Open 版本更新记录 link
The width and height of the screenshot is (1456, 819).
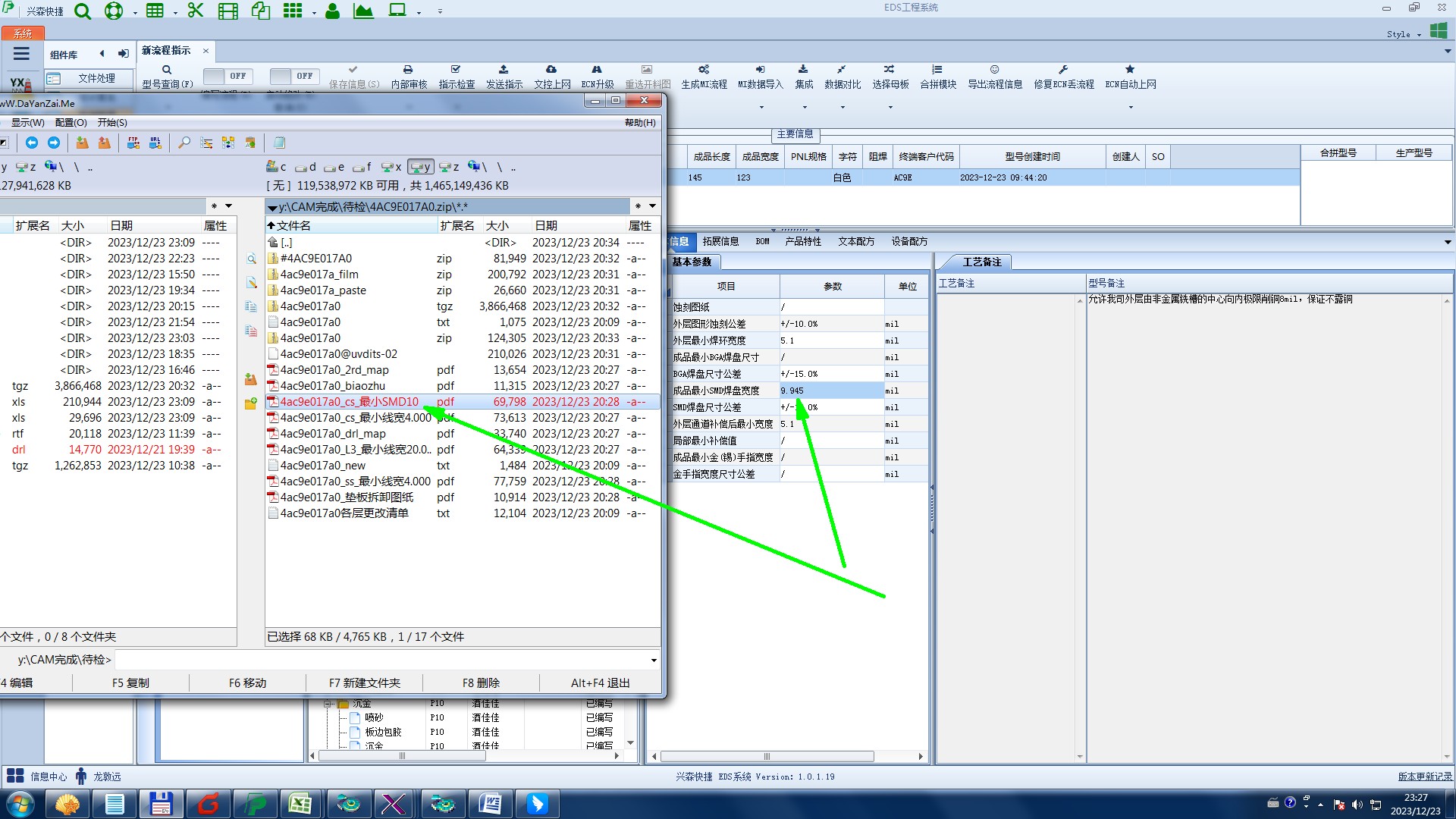pos(1424,777)
